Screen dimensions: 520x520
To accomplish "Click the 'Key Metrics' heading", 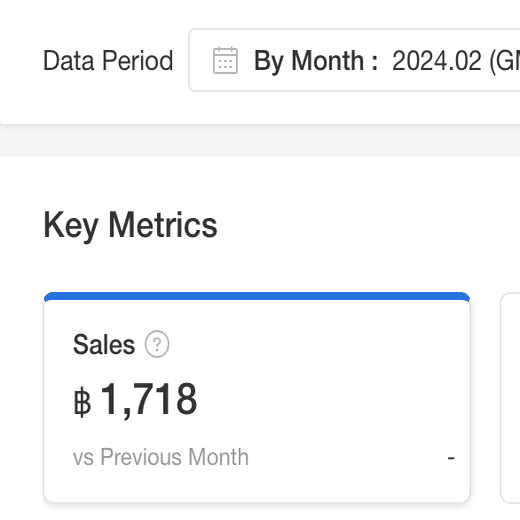I will coord(130,226).
